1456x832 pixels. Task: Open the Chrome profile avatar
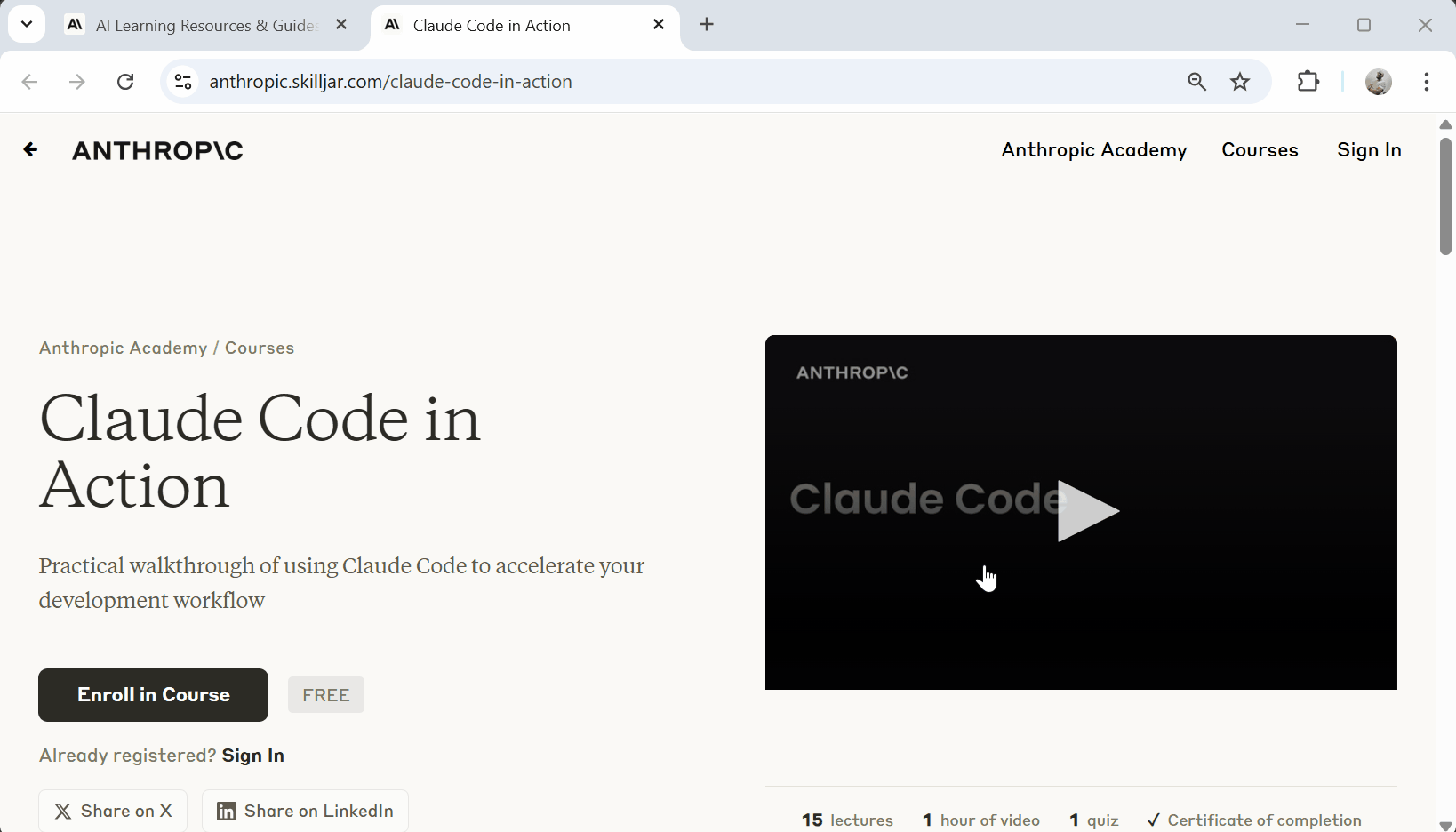click(1379, 82)
